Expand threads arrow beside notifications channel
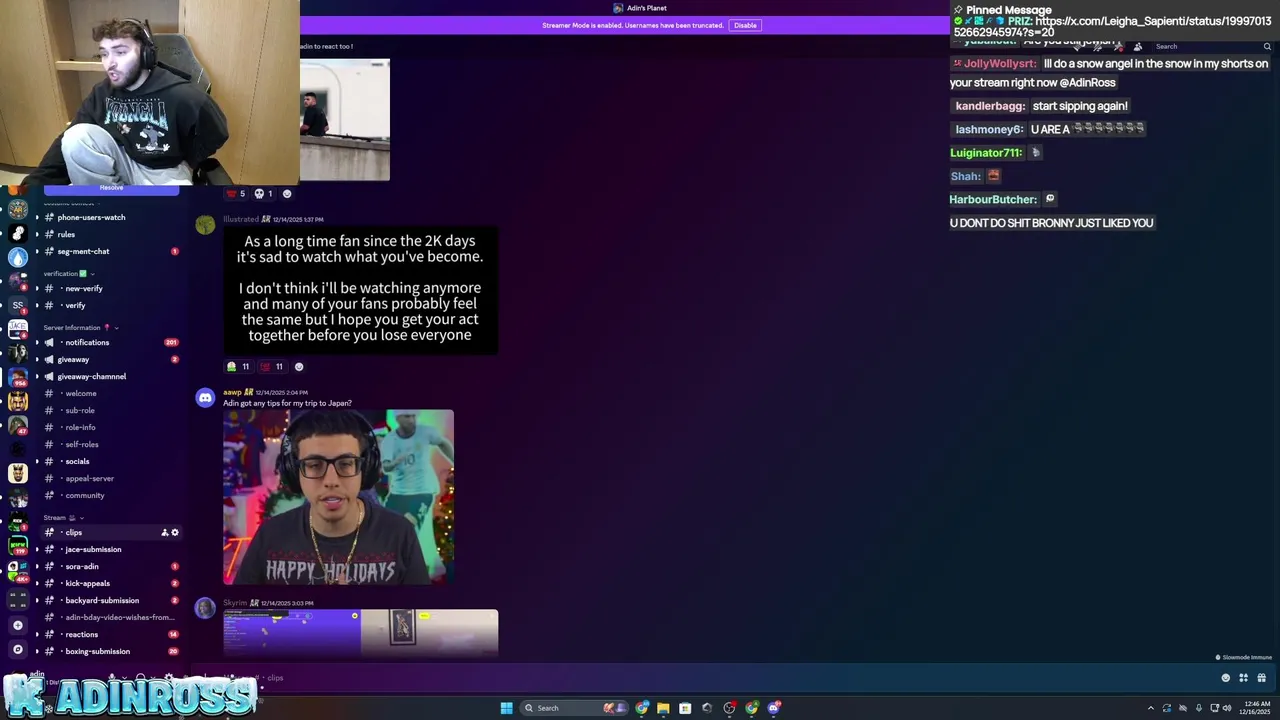The height and width of the screenshot is (720, 1280). (x=37, y=342)
